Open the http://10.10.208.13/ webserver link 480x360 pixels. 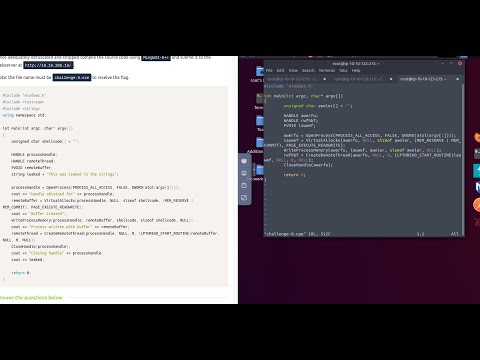click(x=48, y=65)
